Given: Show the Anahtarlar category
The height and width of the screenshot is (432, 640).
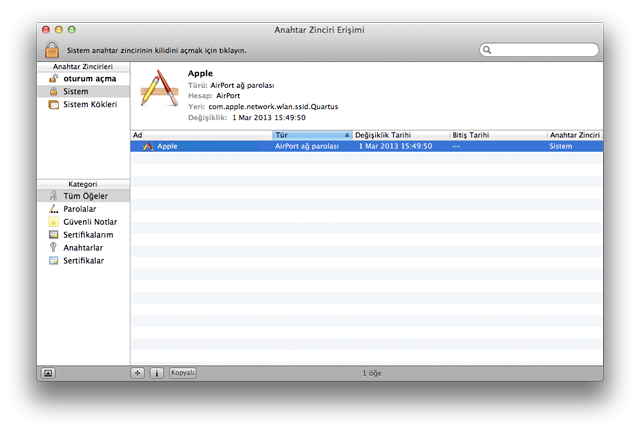Looking at the screenshot, I should point(83,248).
